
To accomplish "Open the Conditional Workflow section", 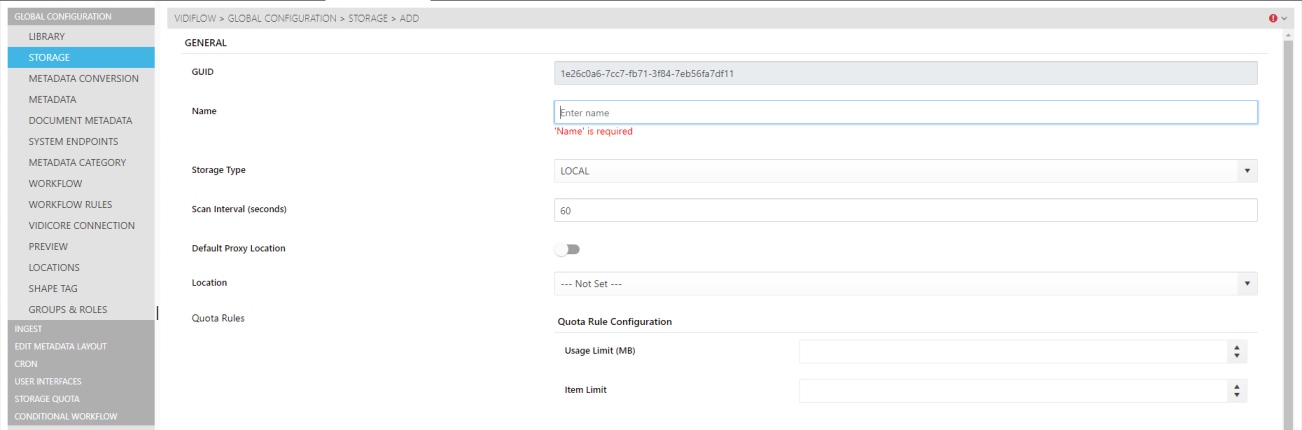I will click(66, 416).
